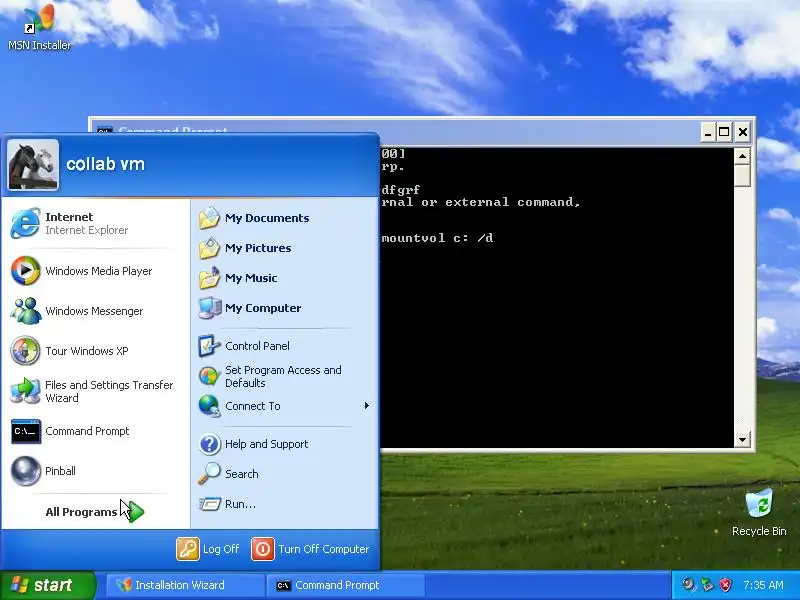The image size is (800, 600).
Task: Close the Command Prompt window
Action: click(x=743, y=133)
